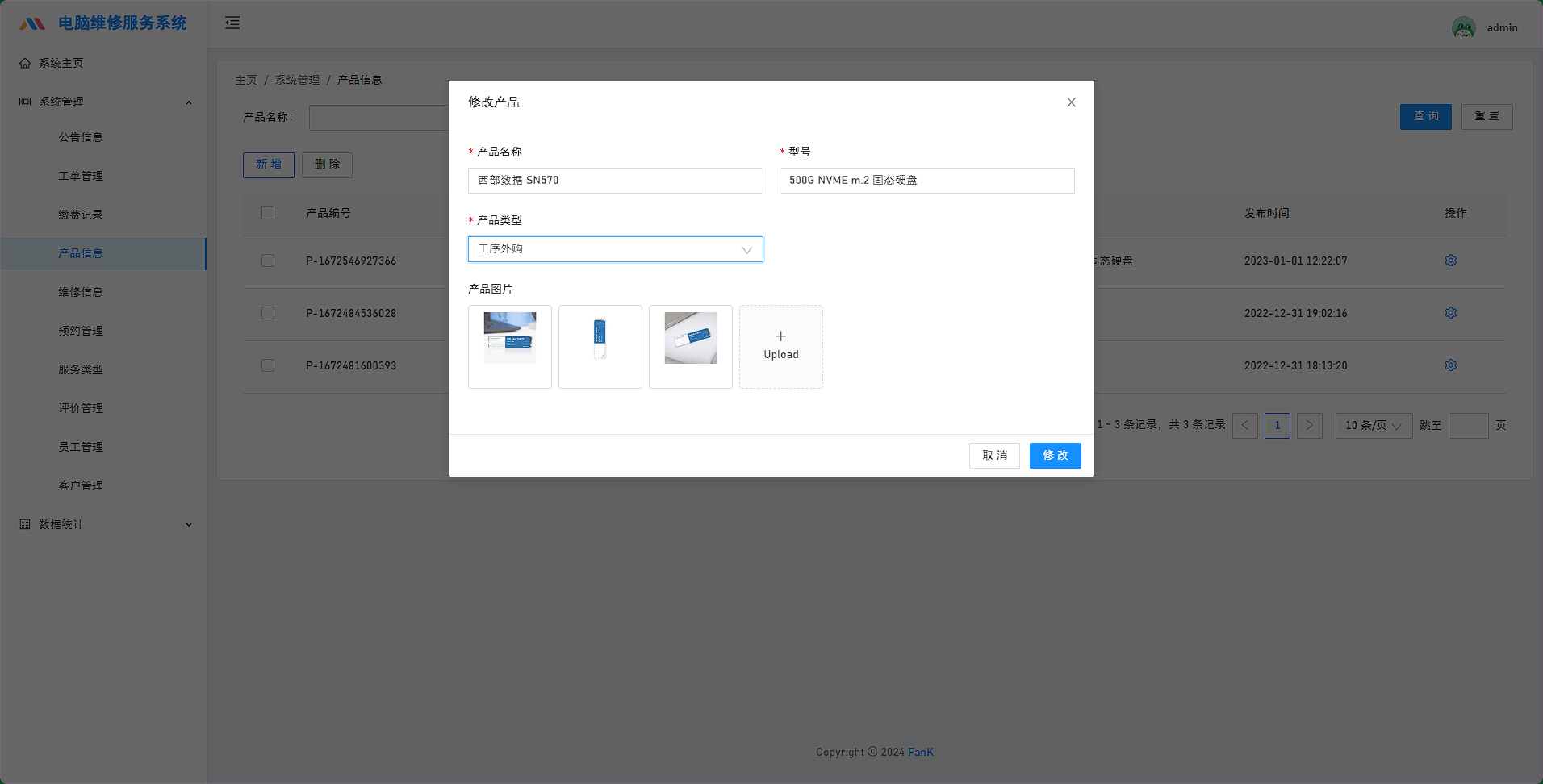Viewport: 1543px width, 784px height.
Task: Open 预约管理 menu item
Action: 103,331
